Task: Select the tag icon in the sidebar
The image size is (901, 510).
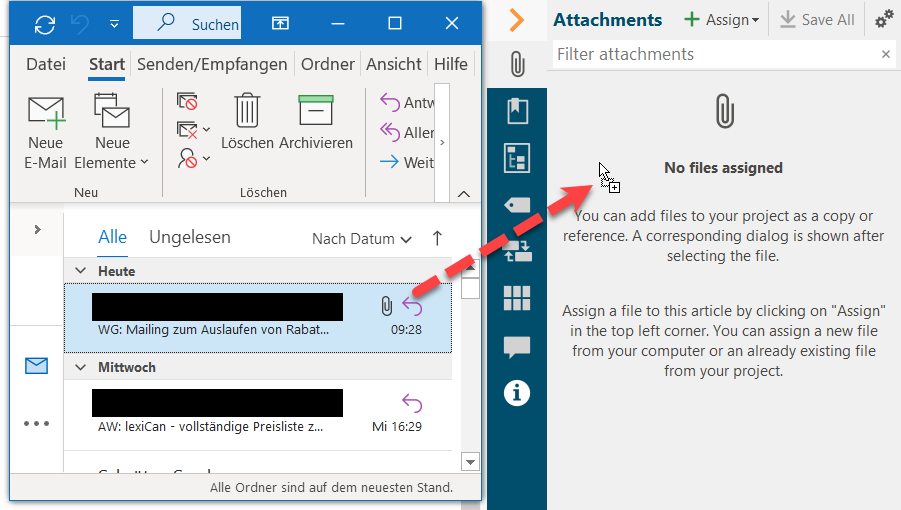Action: (517, 205)
